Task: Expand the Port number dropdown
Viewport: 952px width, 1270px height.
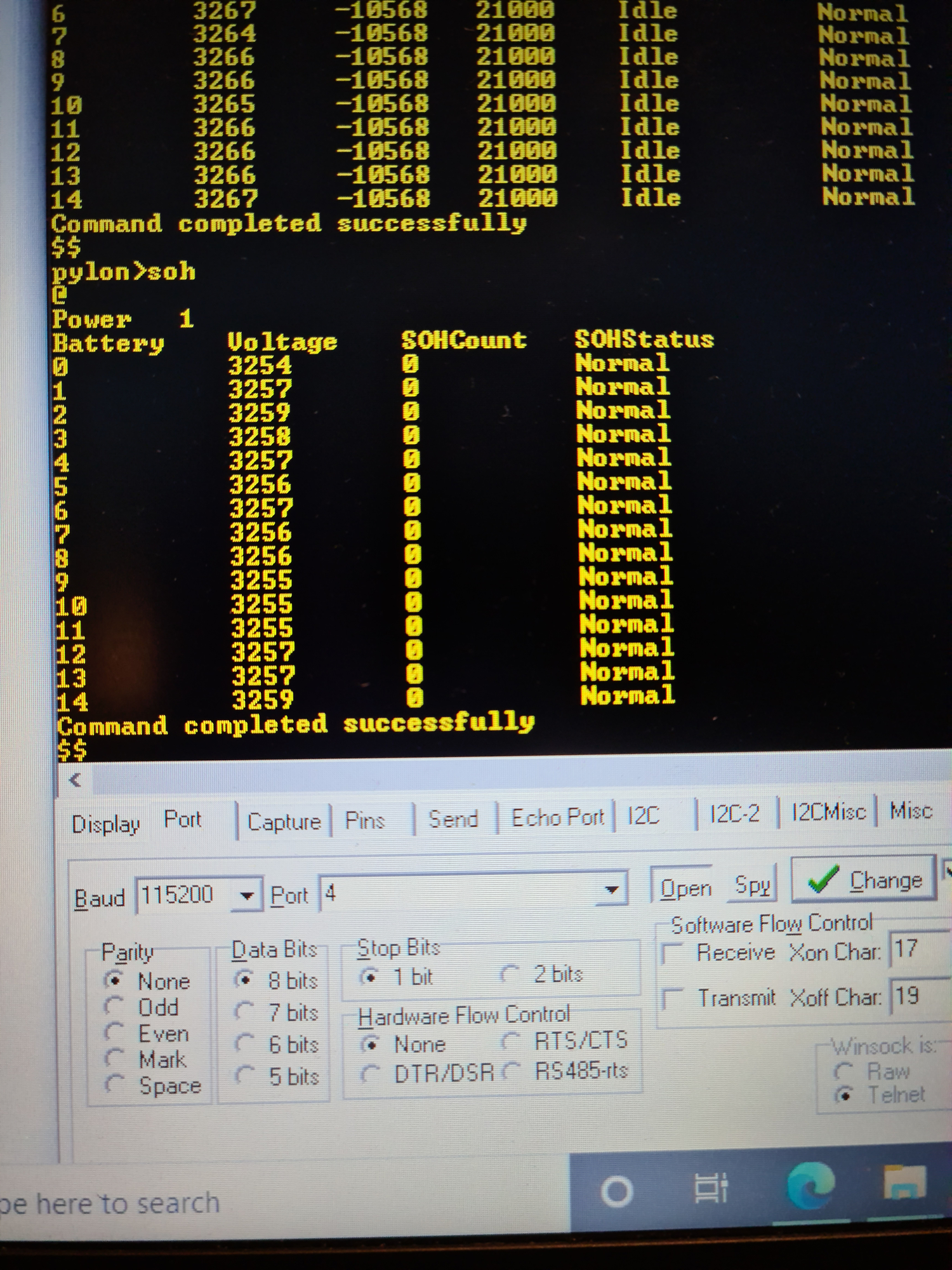Action: (x=612, y=890)
